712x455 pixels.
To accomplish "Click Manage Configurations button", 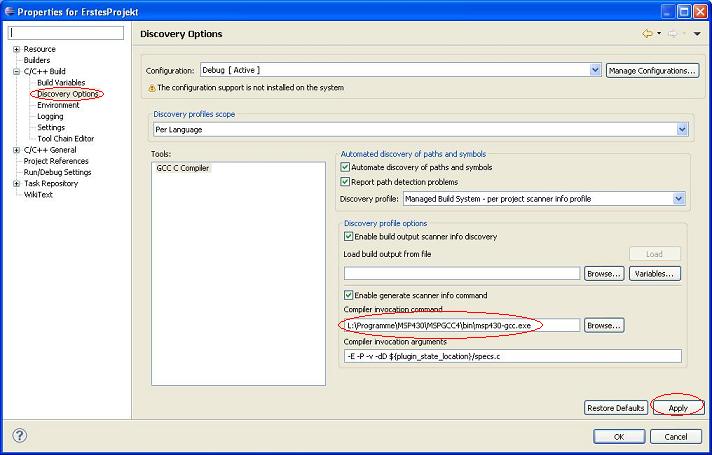I will [652, 71].
